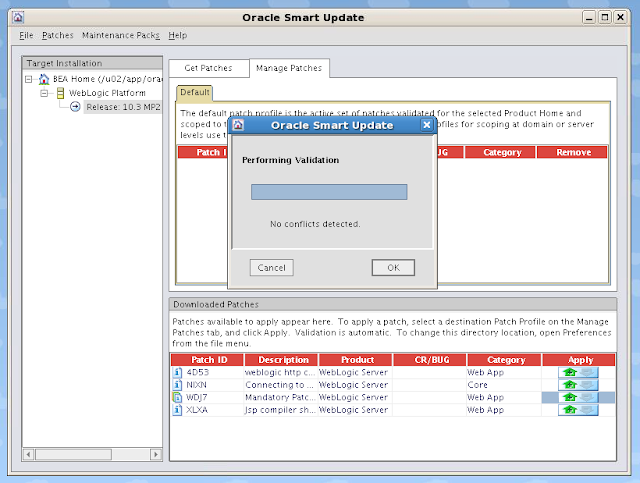Click the 'weblogic http c...' description cell
640x483 pixels.
tap(280, 372)
